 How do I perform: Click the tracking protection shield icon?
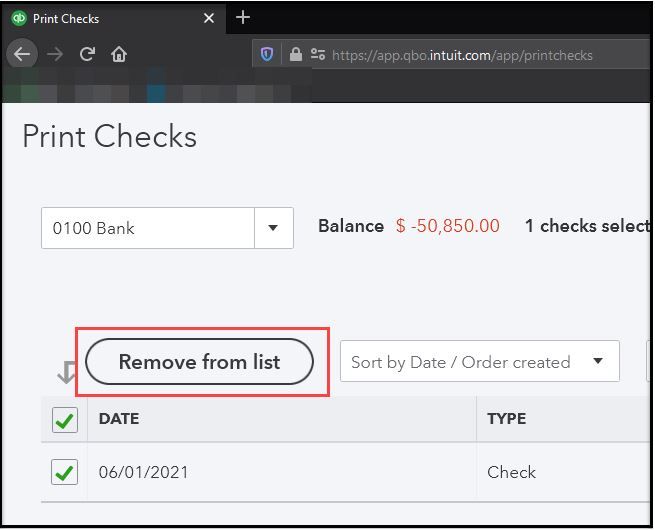(267, 54)
